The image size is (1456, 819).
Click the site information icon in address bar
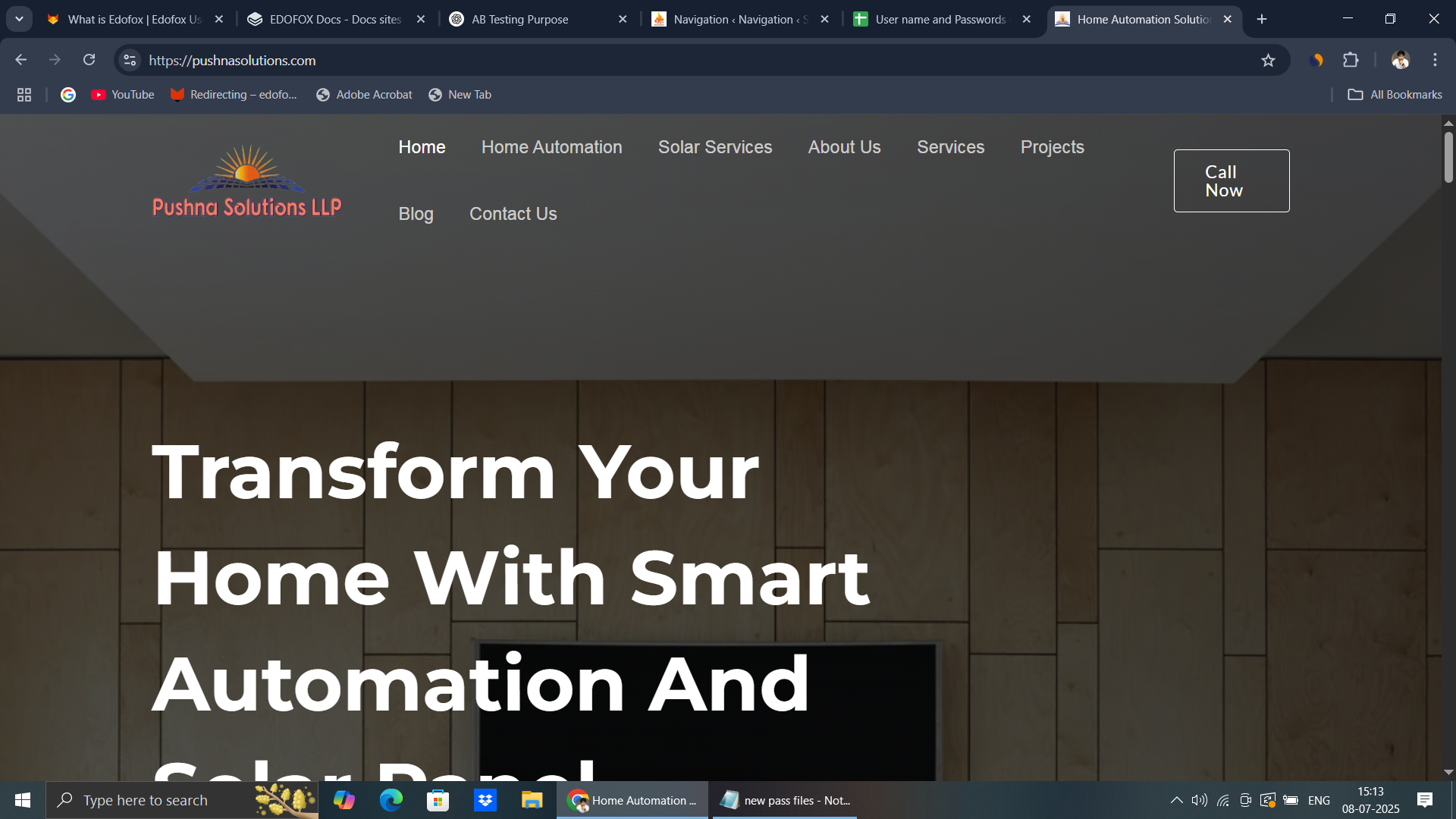pyautogui.click(x=130, y=60)
